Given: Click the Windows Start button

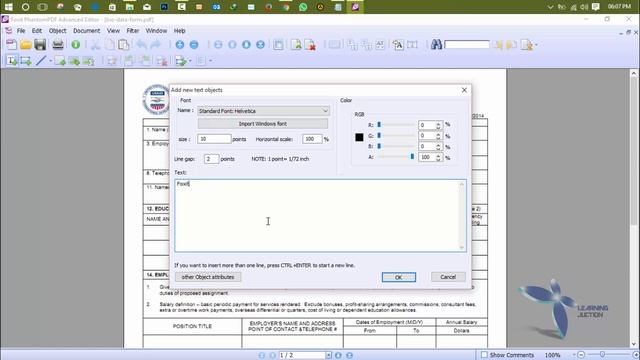Looking at the screenshot, I should [x=9, y=7].
